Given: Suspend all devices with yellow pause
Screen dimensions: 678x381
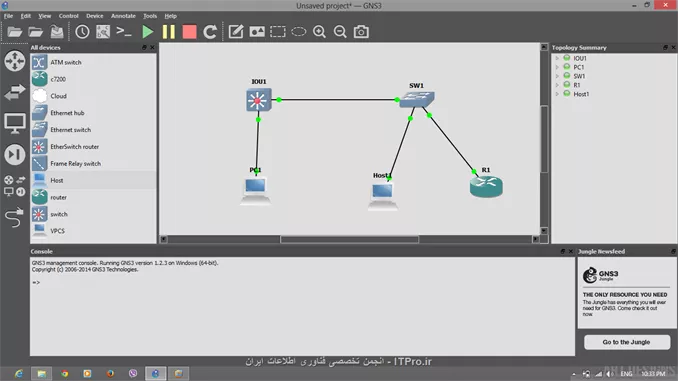Looking at the screenshot, I should pyautogui.click(x=169, y=32).
